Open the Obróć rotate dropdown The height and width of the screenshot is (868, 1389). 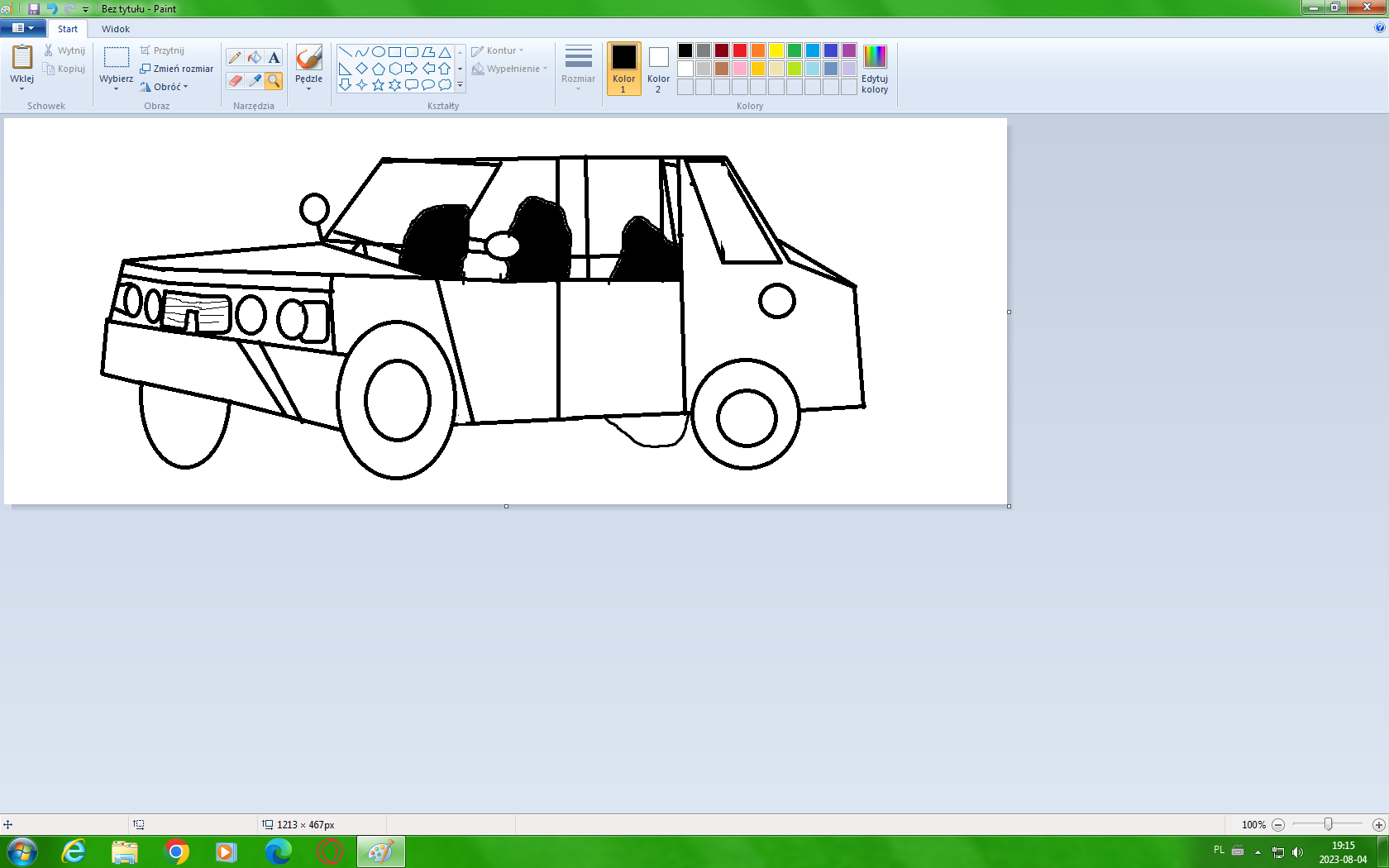[x=165, y=87]
